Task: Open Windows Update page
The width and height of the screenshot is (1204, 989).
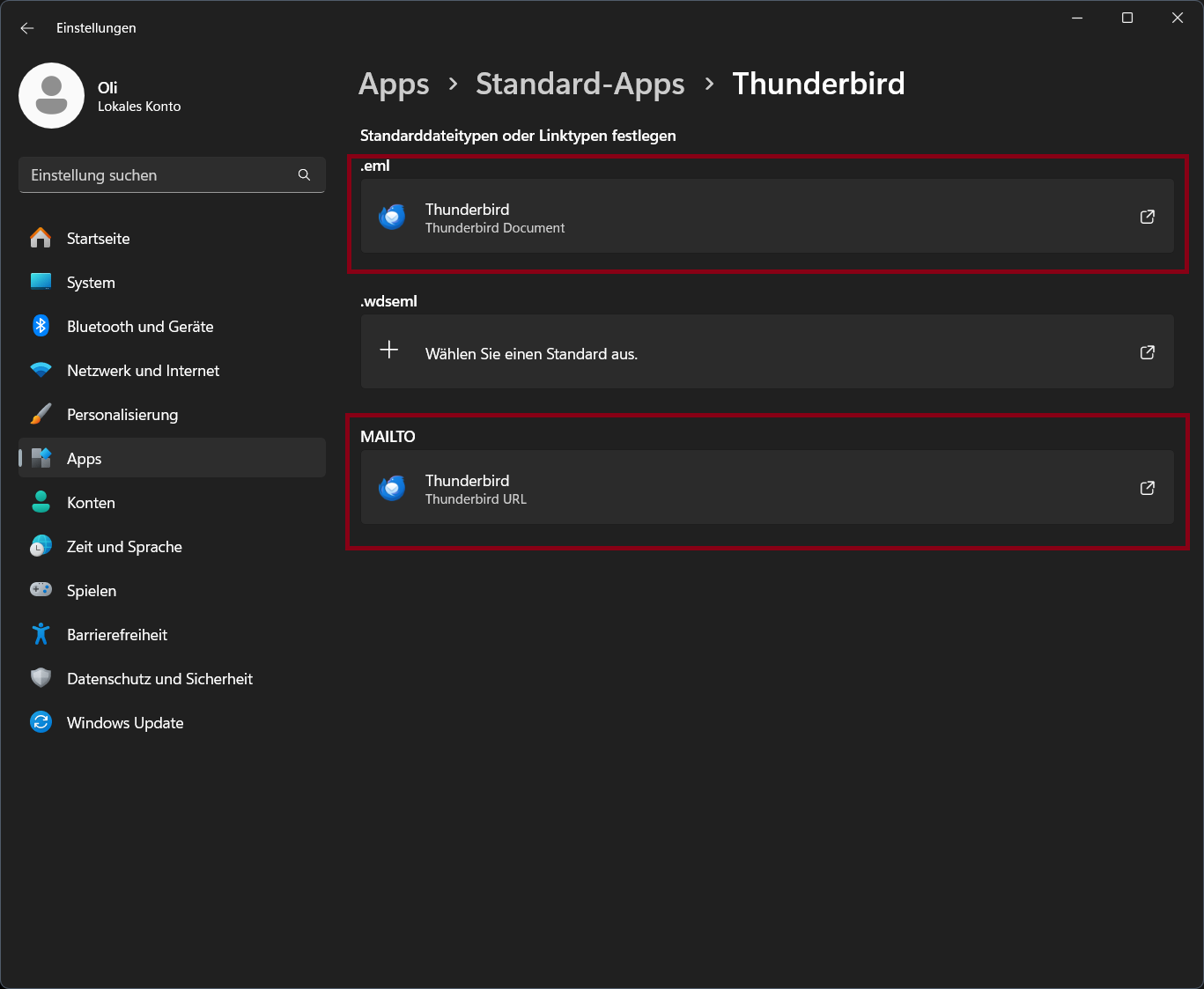Action: (125, 723)
